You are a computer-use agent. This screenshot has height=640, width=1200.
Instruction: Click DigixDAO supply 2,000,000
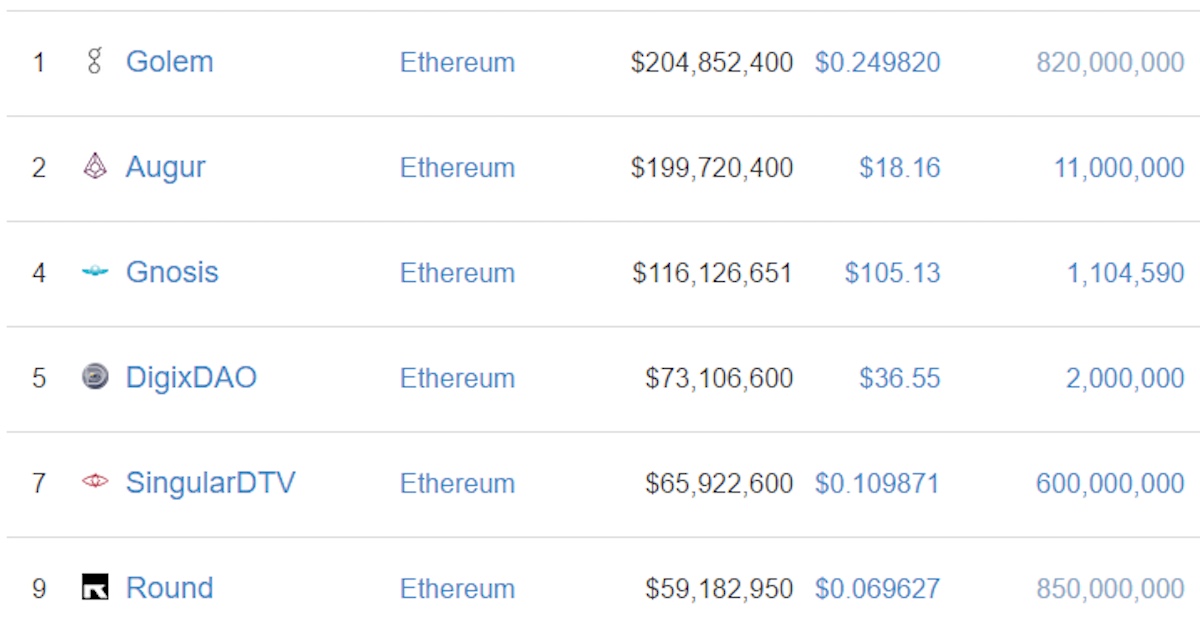(1125, 378)
